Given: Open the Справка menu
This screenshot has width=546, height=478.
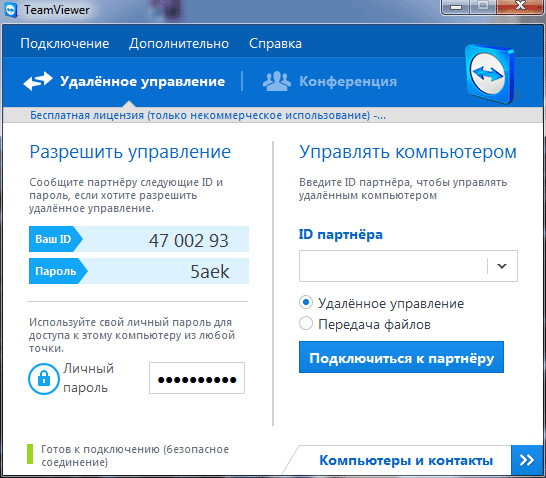Looking at the screenshot, I should [x=275, y=44].
